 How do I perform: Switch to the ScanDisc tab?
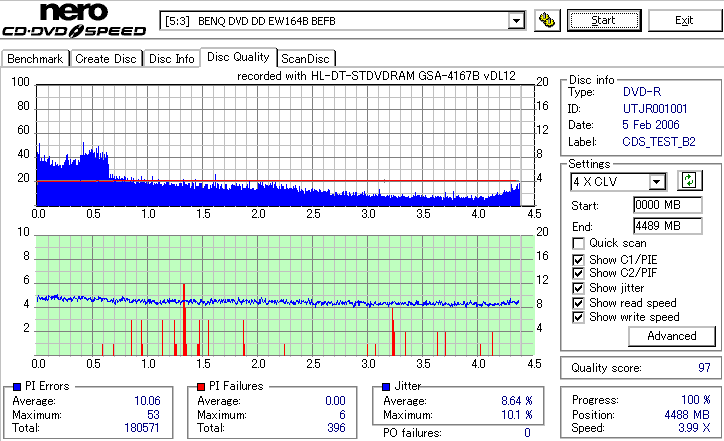(305, 59)
